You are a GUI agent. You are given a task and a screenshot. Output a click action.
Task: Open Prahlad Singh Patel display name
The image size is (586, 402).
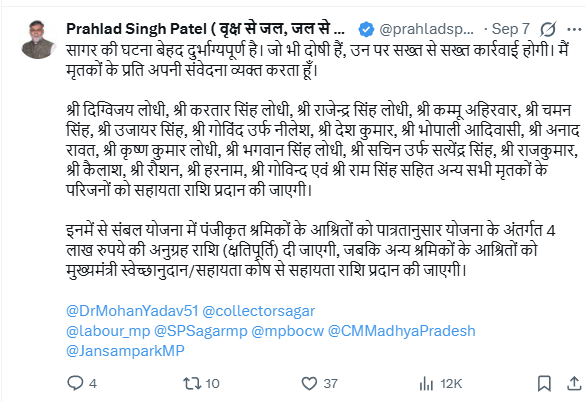click(x=205, y=29)
